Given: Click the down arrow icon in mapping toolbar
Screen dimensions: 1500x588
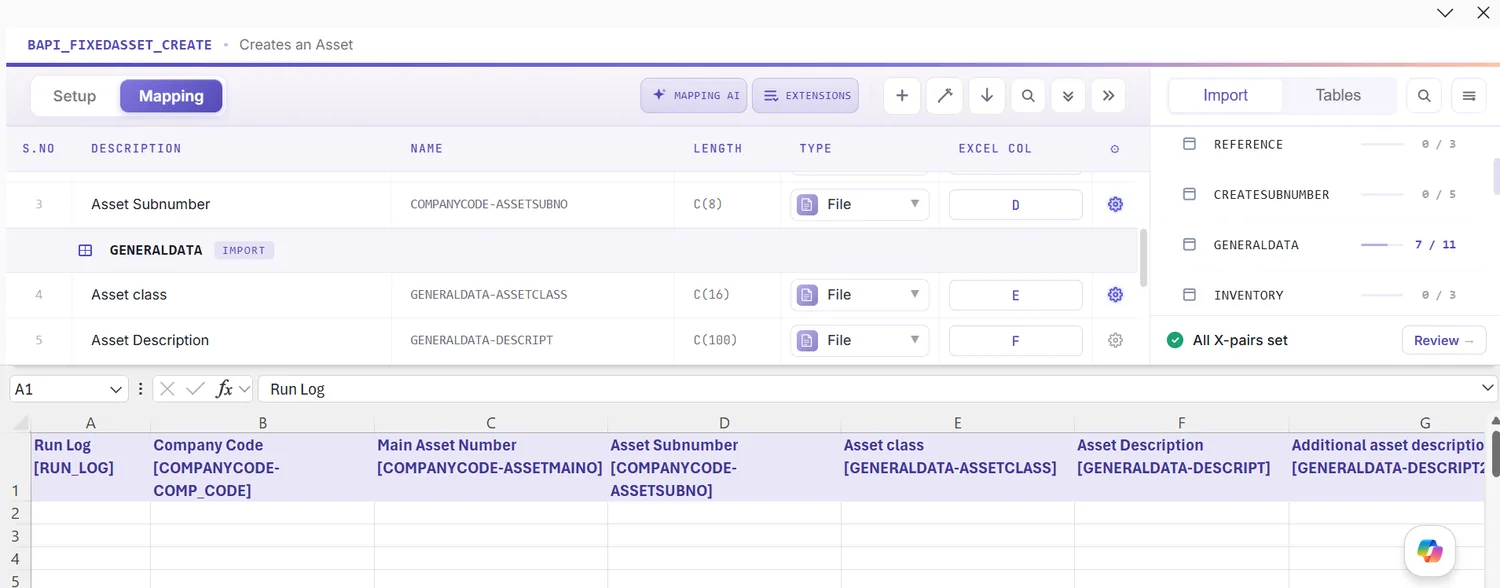Looking at the screenshot, I should click(x=987, y=96).
